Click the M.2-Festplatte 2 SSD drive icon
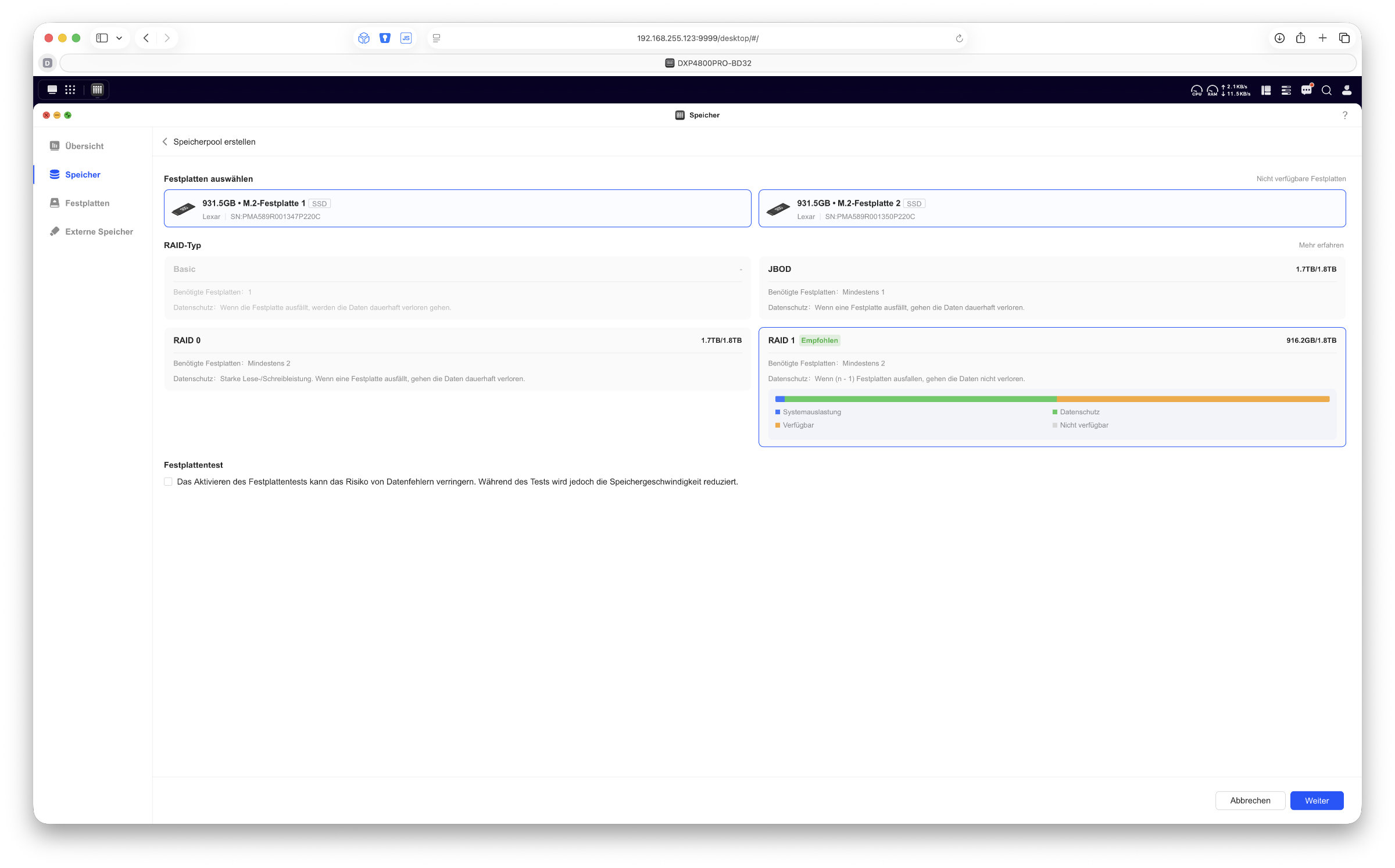Screen dimensions: 1395x868 tap(778, 209)
